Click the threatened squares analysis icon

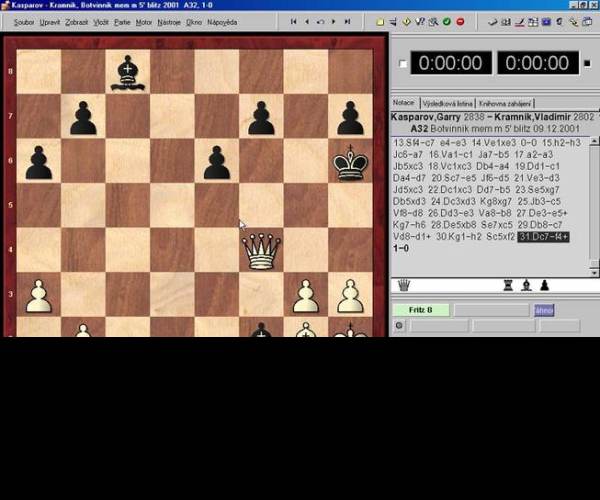coord(433,22)
